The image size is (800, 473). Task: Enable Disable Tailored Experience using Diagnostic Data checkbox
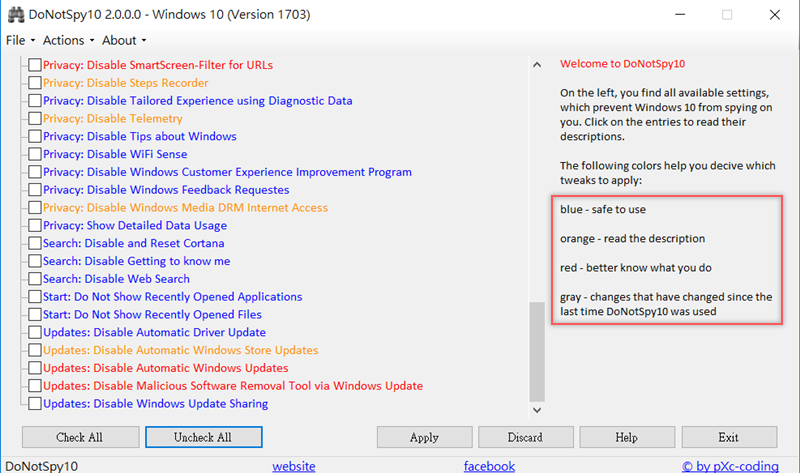35,101
